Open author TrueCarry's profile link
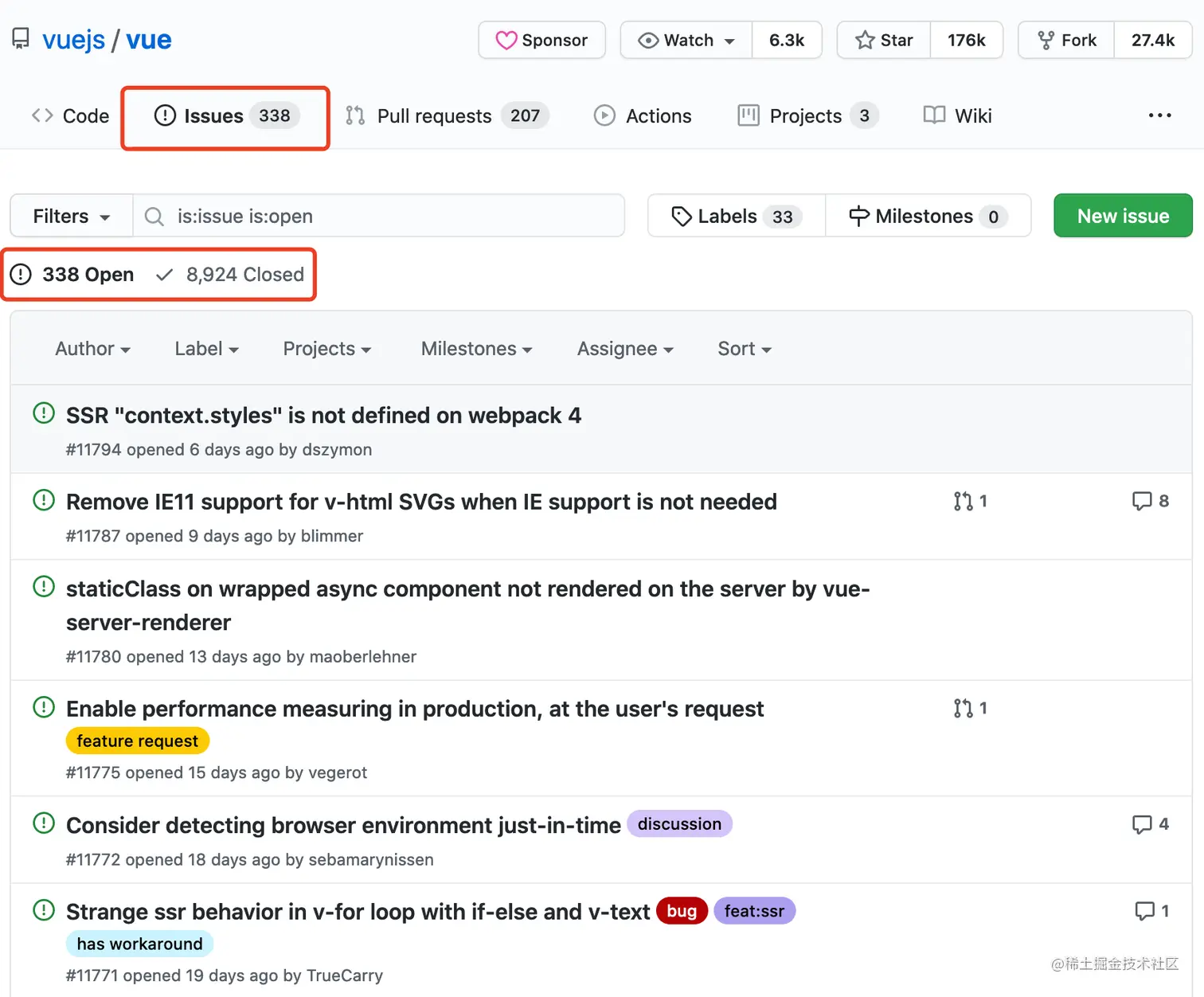Image resolution: width=1204 pixels, height=997 pixels. (345, 976)
